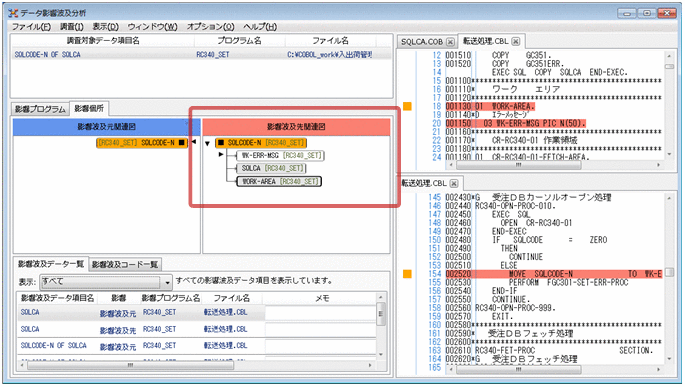
Task: Open the 表示(D) menu
Action: coord(105,27)
